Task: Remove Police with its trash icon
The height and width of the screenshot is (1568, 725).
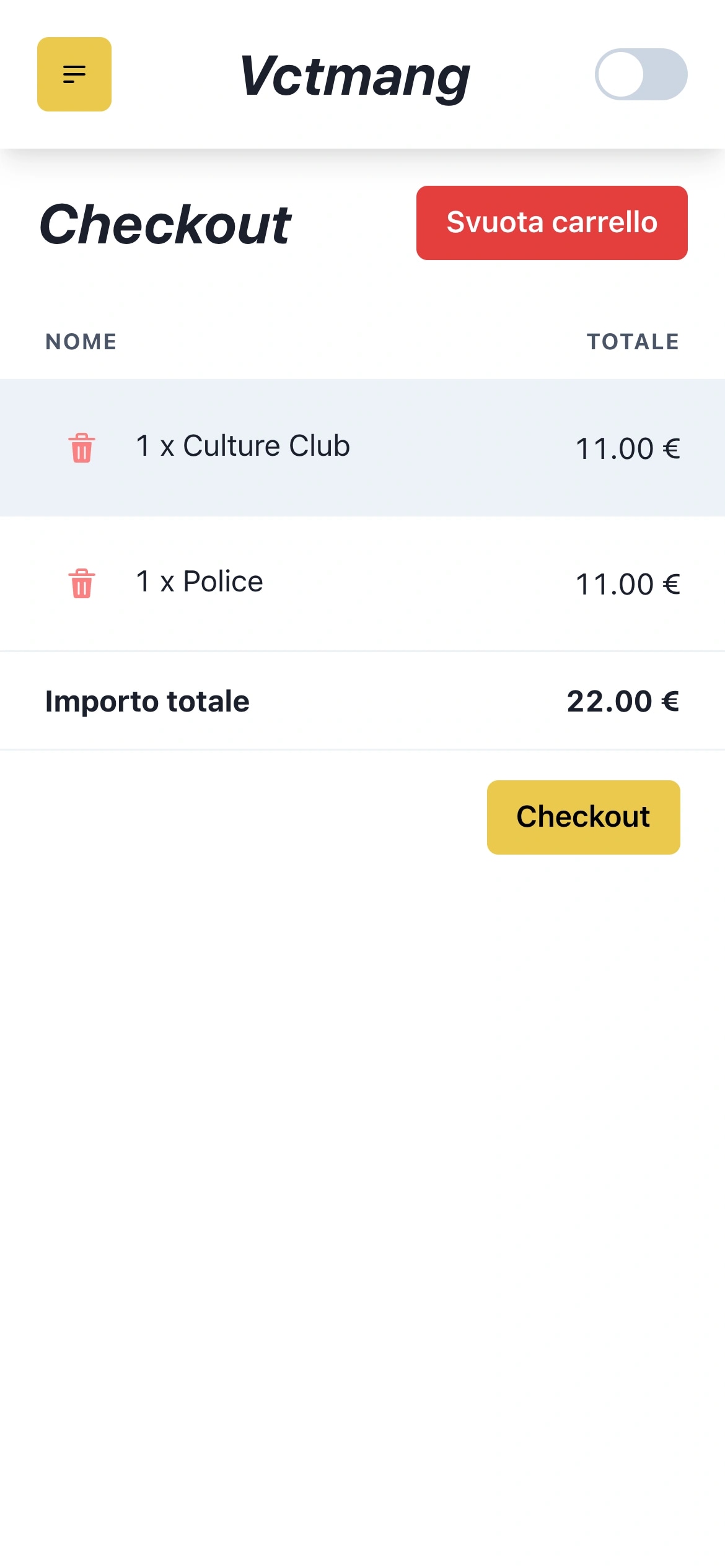Action: [x=81, y=583]
